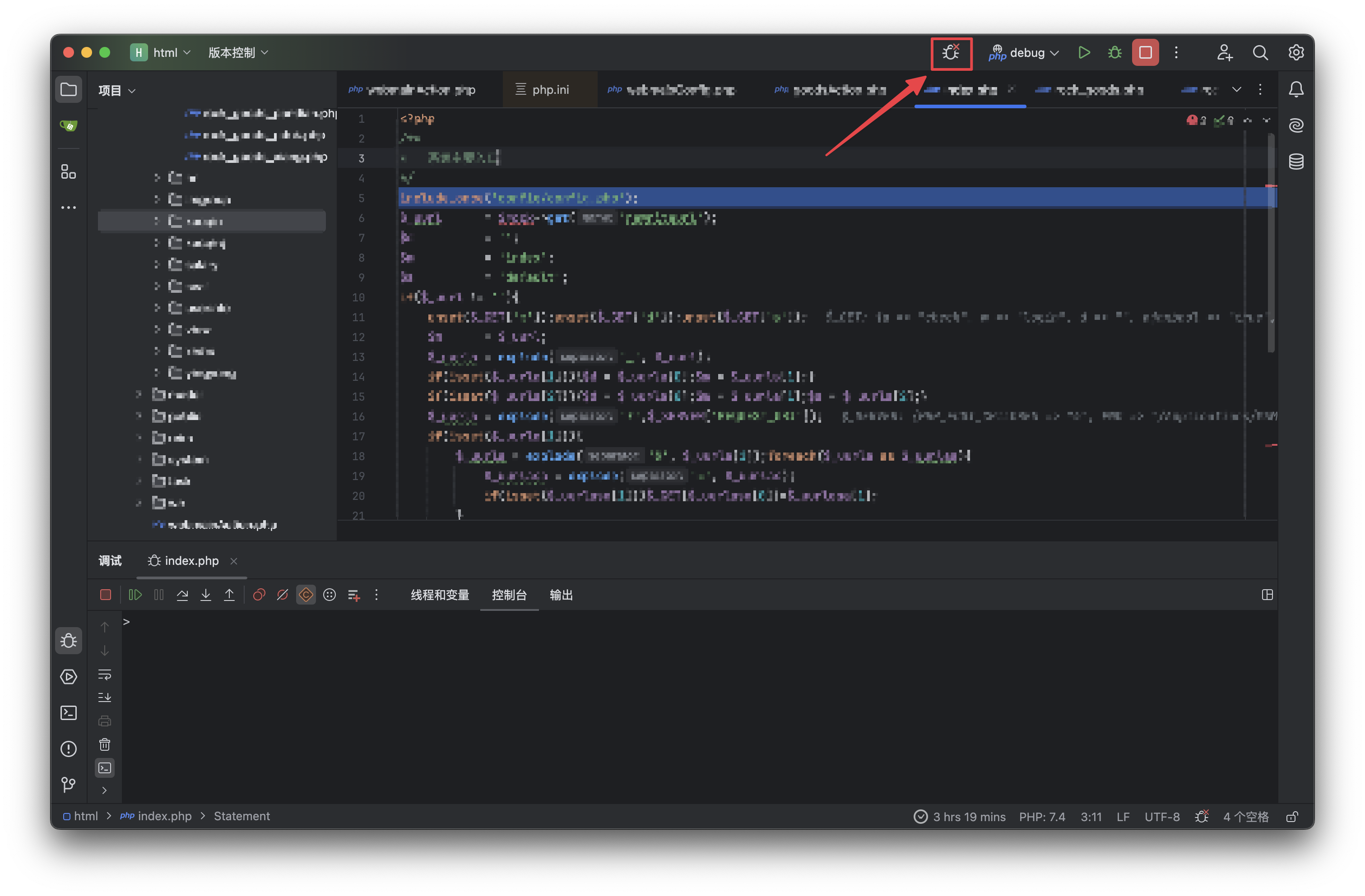This screenshot has width=1365, height=896.
Task: Toggle listening for PHP debug connections
Action: point(951,53)
